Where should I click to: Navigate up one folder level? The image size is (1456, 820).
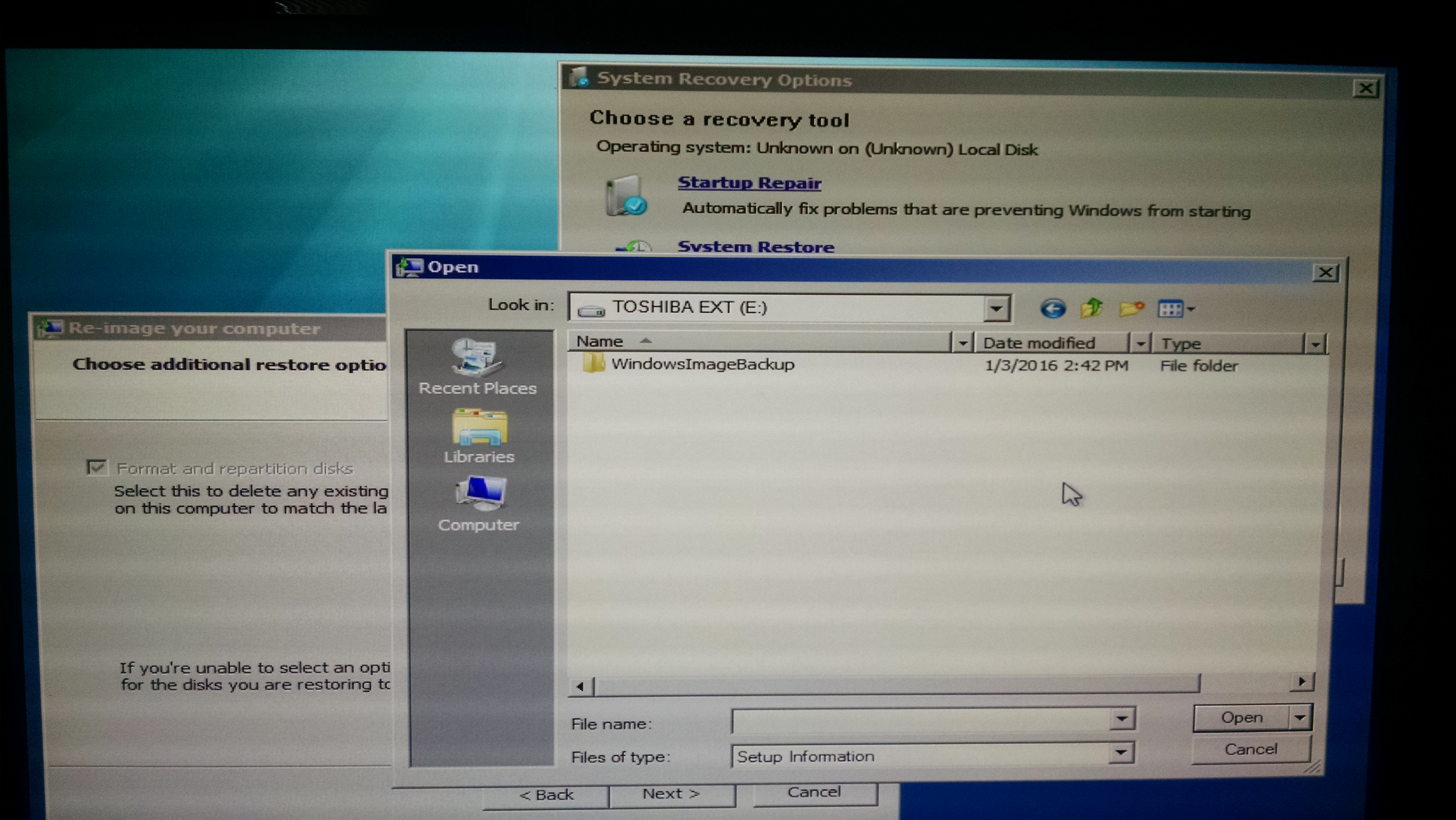[1091, 308]
